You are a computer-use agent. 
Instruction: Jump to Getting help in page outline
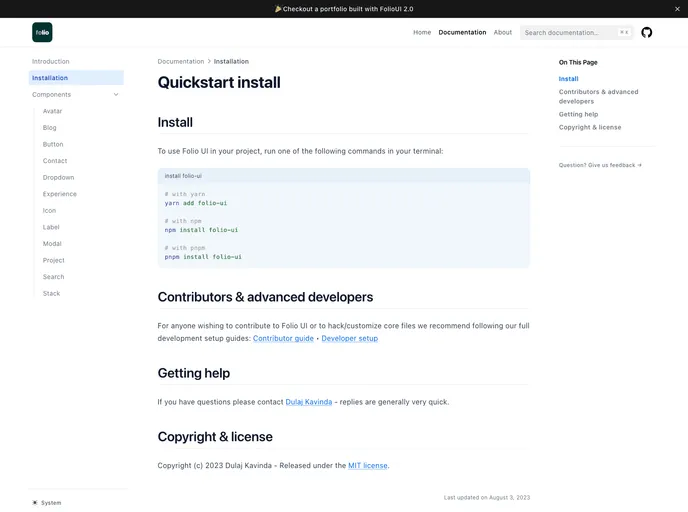click(x=578, y=114)
